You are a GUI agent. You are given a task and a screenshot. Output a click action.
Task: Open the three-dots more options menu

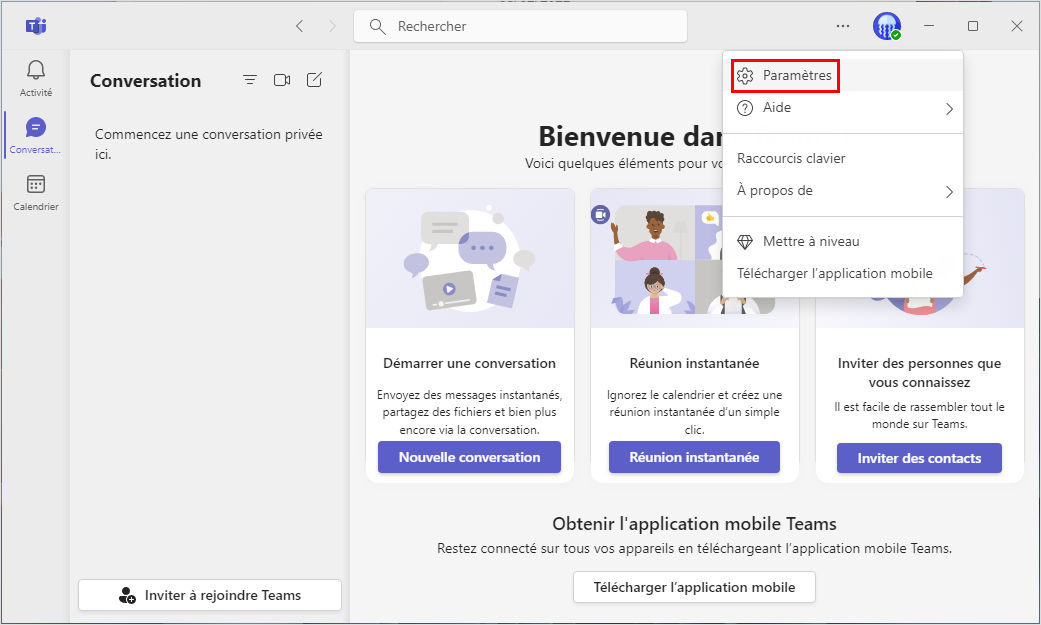842,26
